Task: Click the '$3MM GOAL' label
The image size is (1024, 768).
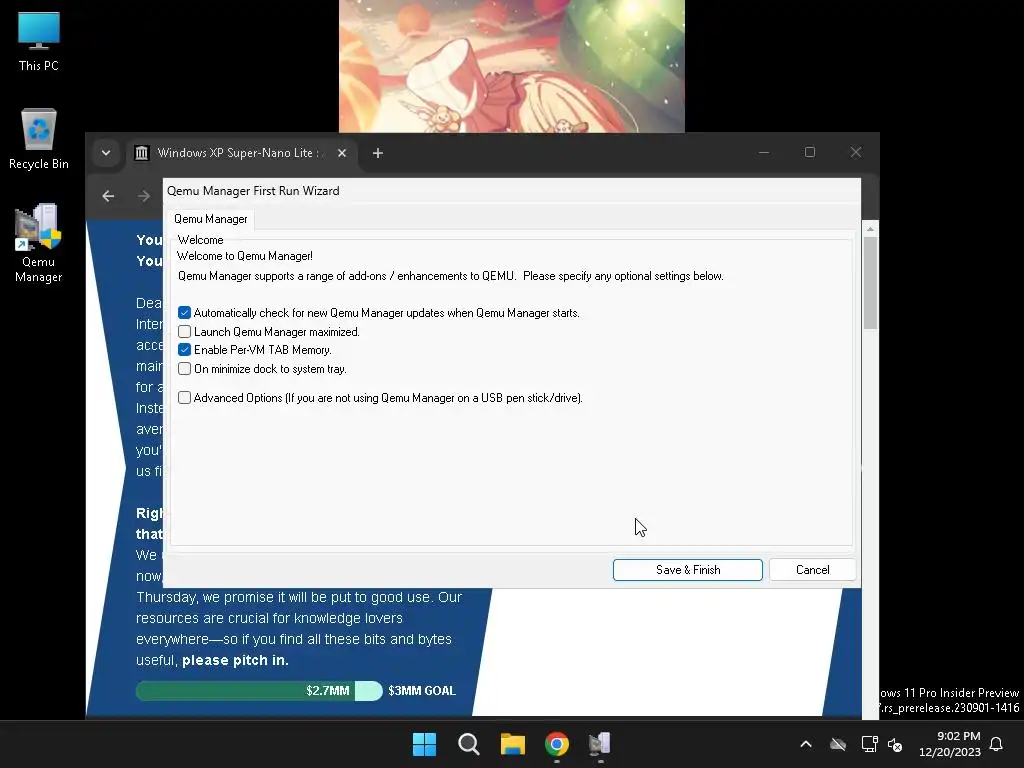Action: [422, 691]
